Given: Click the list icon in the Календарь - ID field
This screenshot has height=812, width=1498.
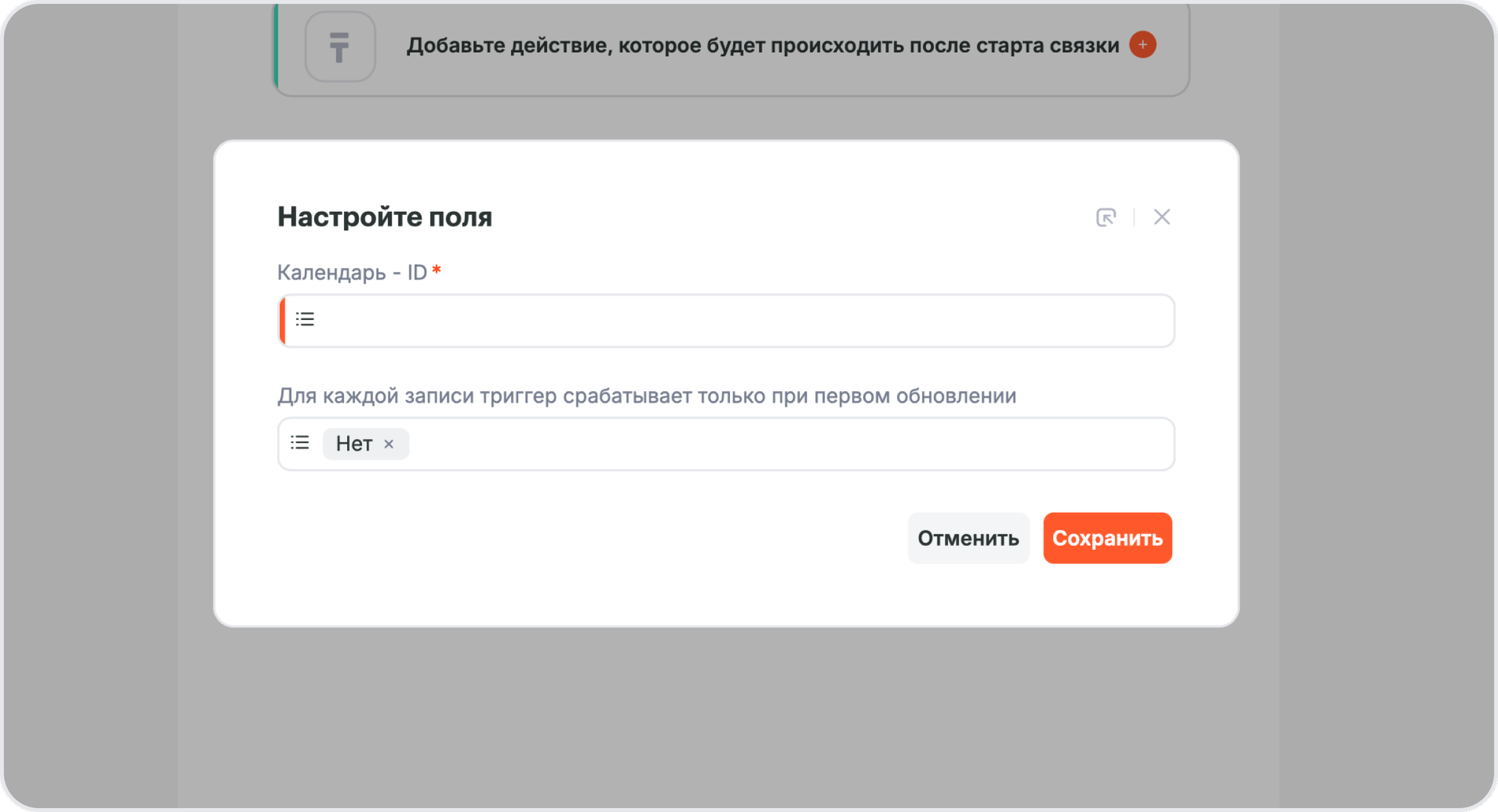Looking at the screenshot, I should pos(304,319).
